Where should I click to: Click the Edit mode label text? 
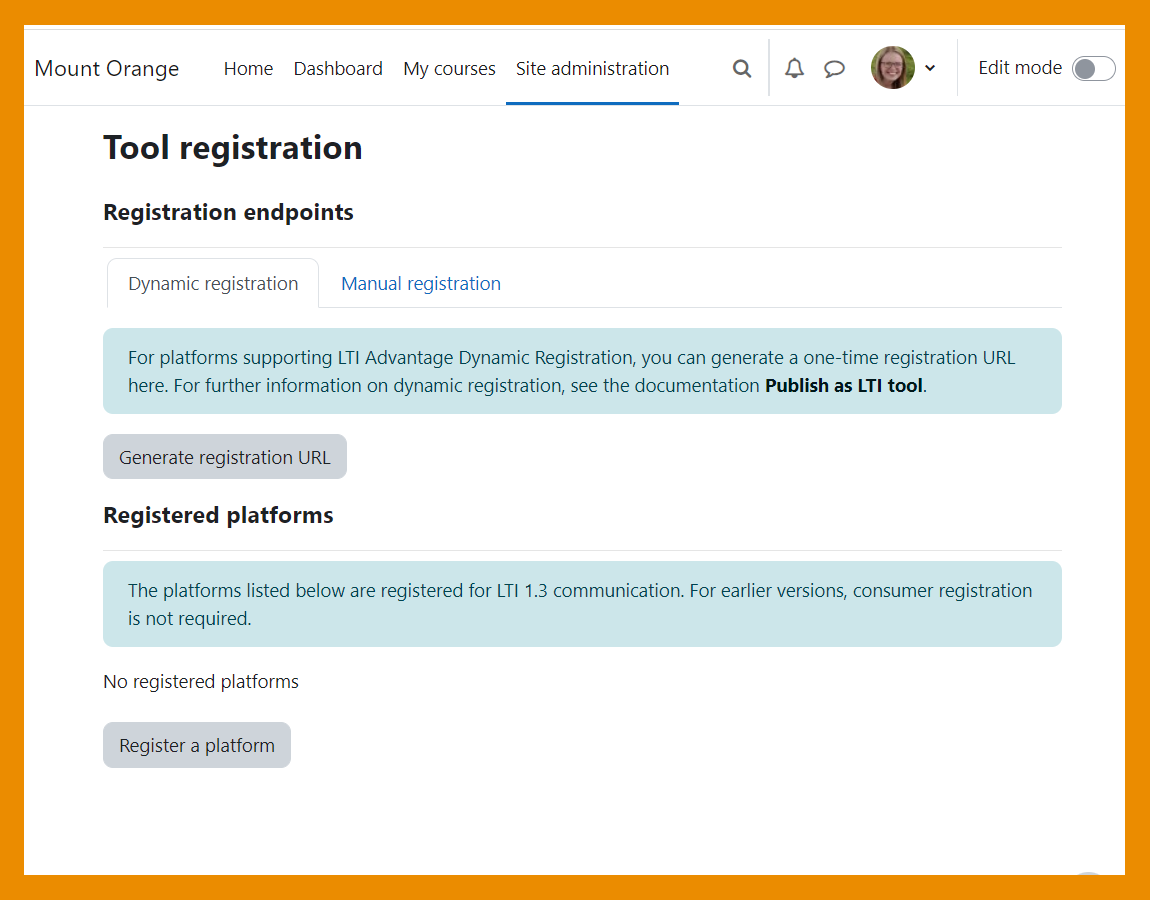[x=1019, y=68]
